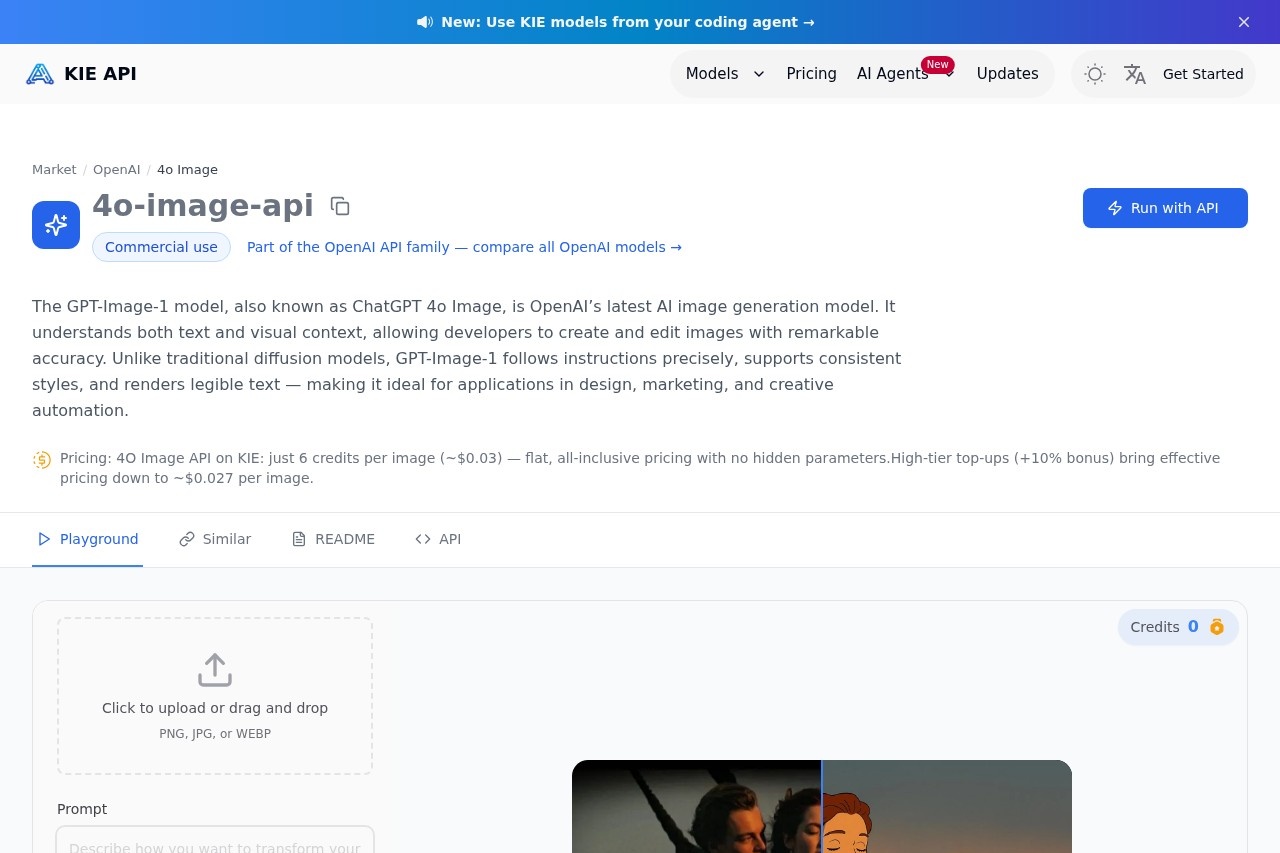Click the upload arrow icon
The width and height of the screenshot is (1280, 853).
(x=215, y=670)
